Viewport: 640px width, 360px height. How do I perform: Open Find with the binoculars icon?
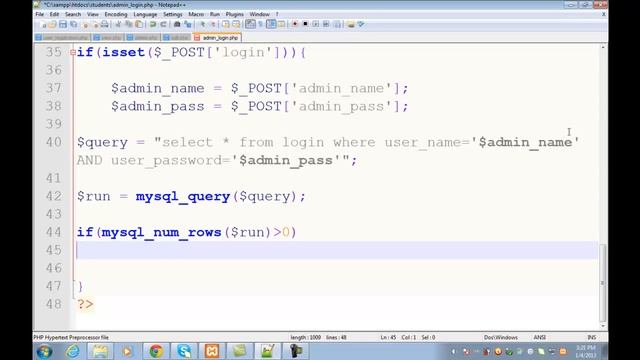click(x=177, y=24)
